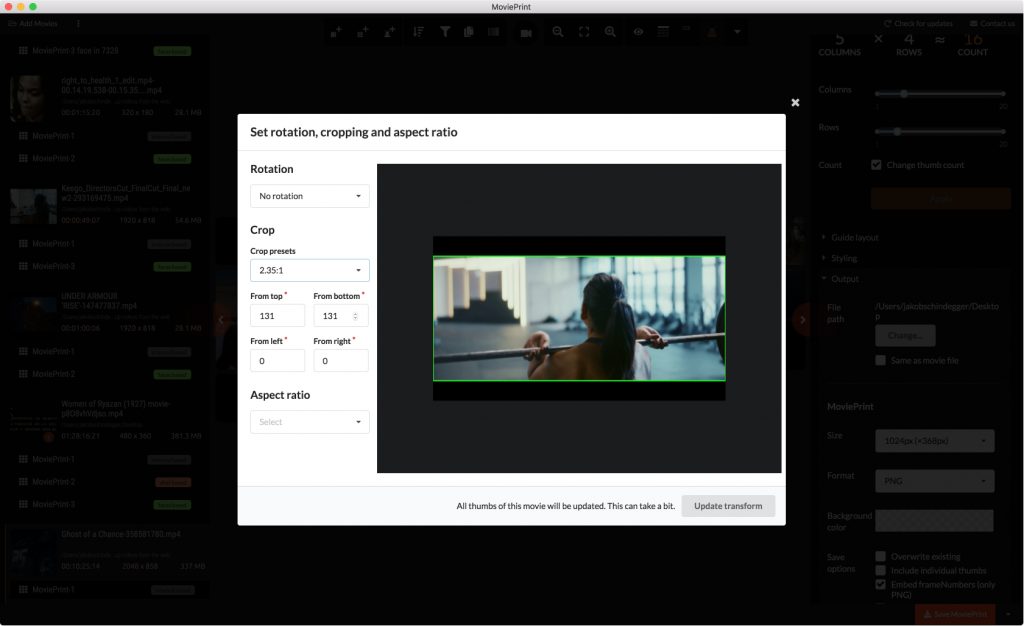Click the Contact us link
1024x626 pixels.
991,23
